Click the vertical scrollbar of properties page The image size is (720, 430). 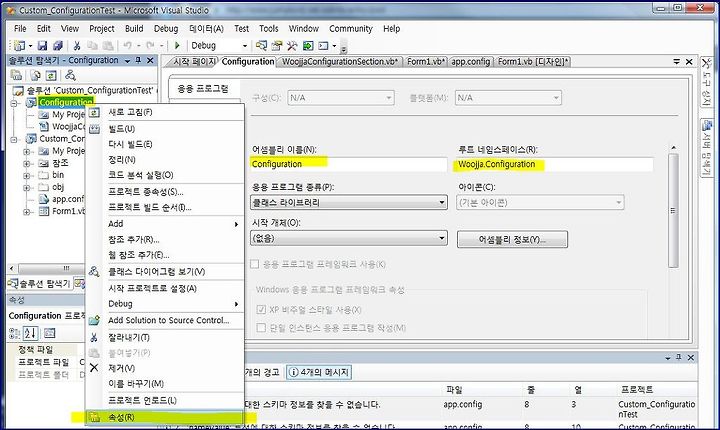tap(673, 210)
